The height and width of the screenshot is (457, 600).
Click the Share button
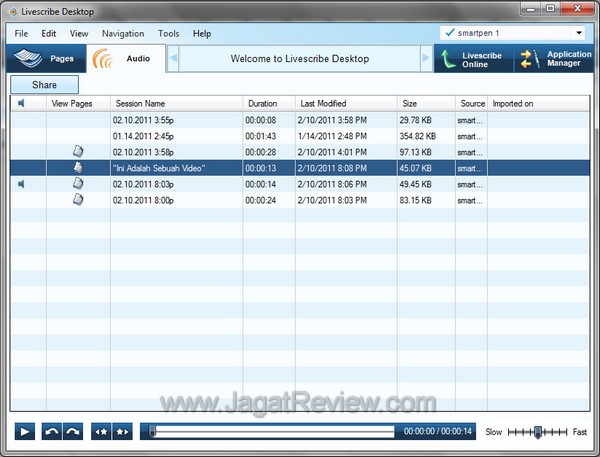44,85
